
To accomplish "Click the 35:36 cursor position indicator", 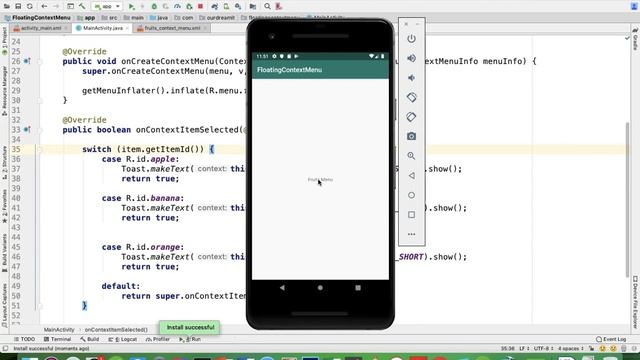I will (508, 349).
